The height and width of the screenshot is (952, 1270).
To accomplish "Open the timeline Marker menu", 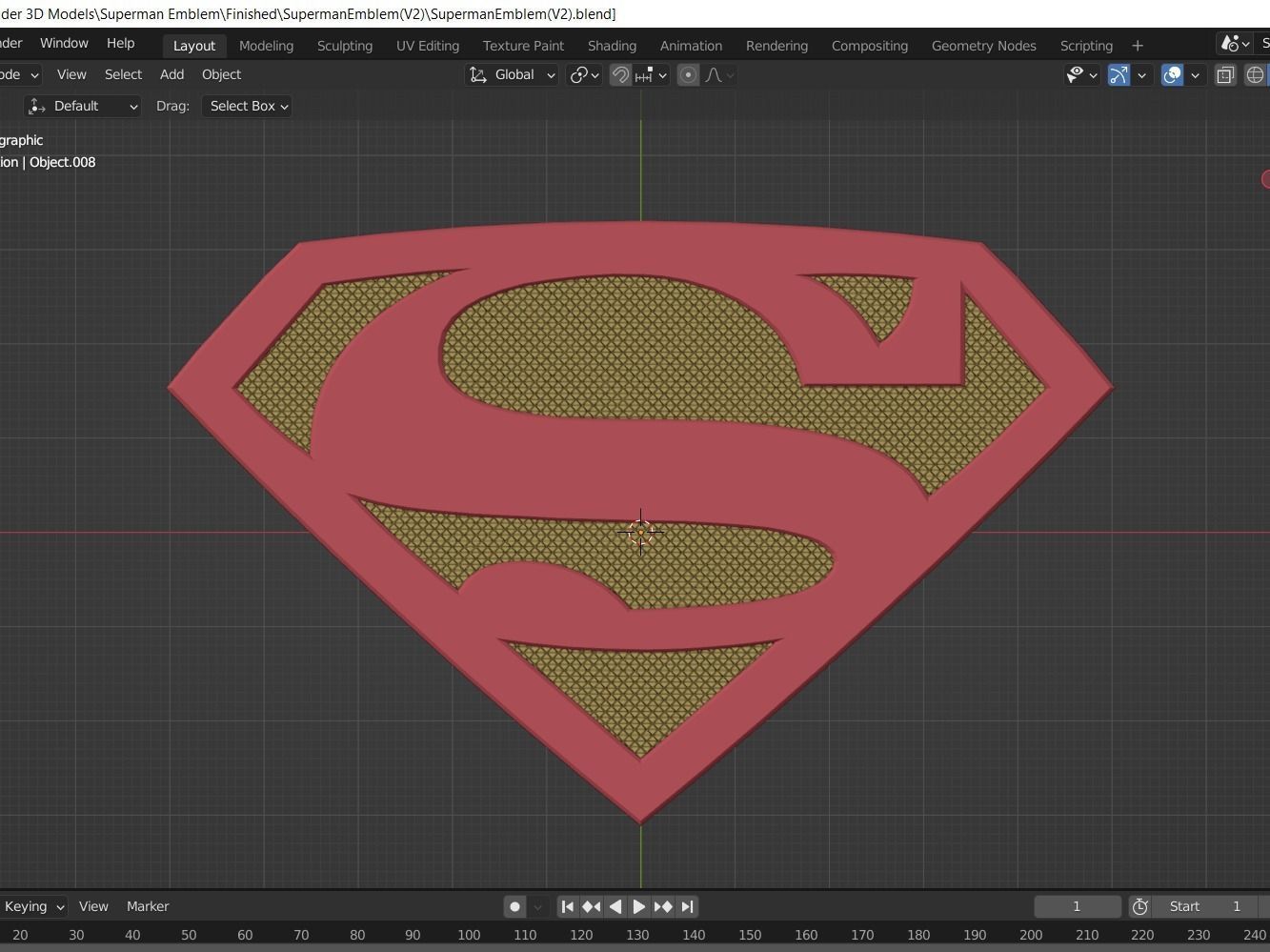I will [x=148, y=906].
